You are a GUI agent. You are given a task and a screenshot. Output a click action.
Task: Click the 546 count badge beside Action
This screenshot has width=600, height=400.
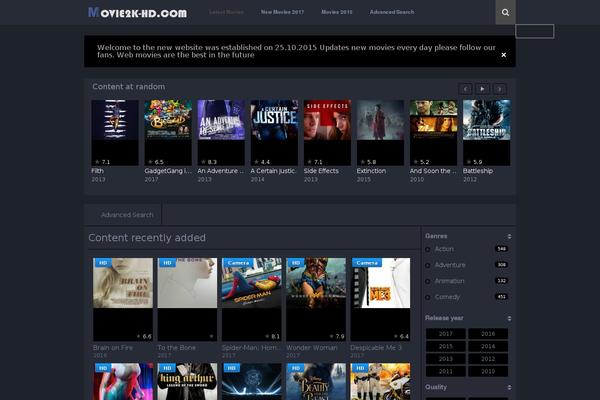(x=501, y=249)
